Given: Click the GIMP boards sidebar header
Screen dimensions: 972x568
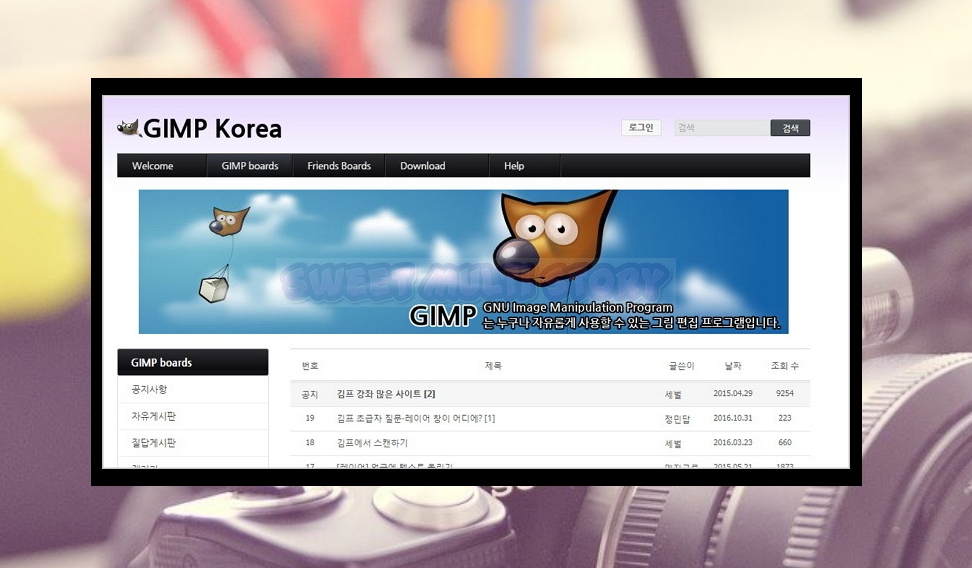Looking at the screenshot, I should 193,362.
